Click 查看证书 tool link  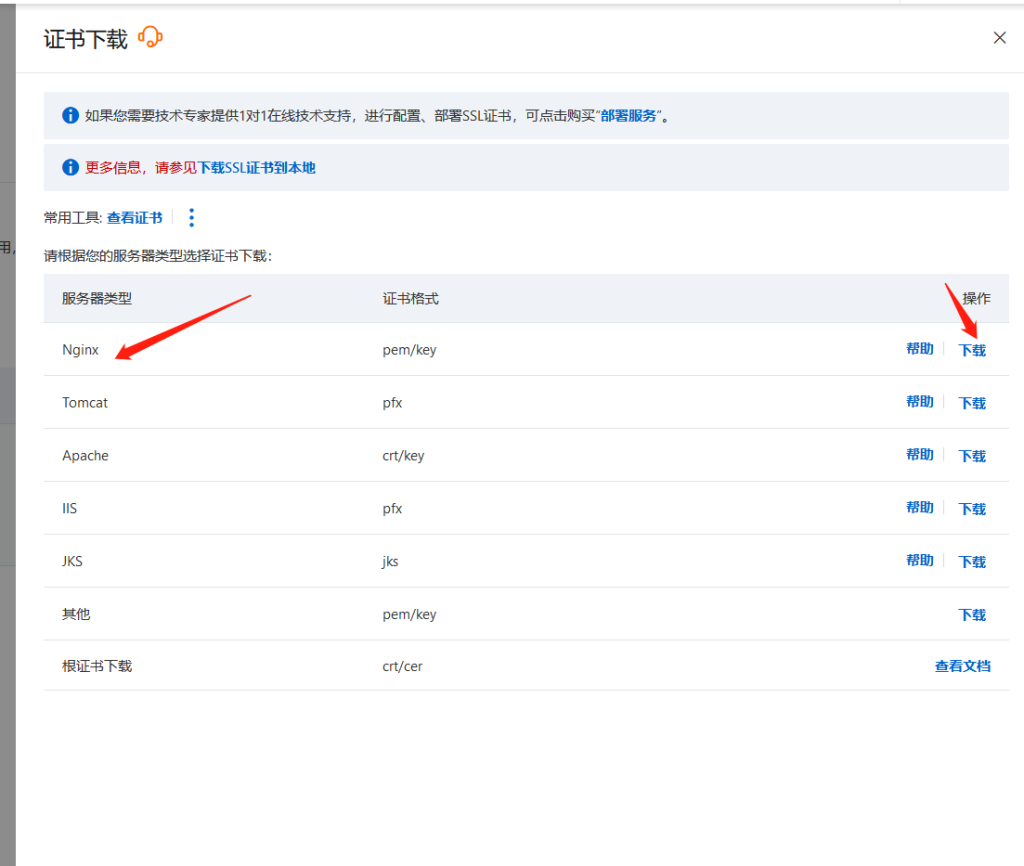[134, 218]
